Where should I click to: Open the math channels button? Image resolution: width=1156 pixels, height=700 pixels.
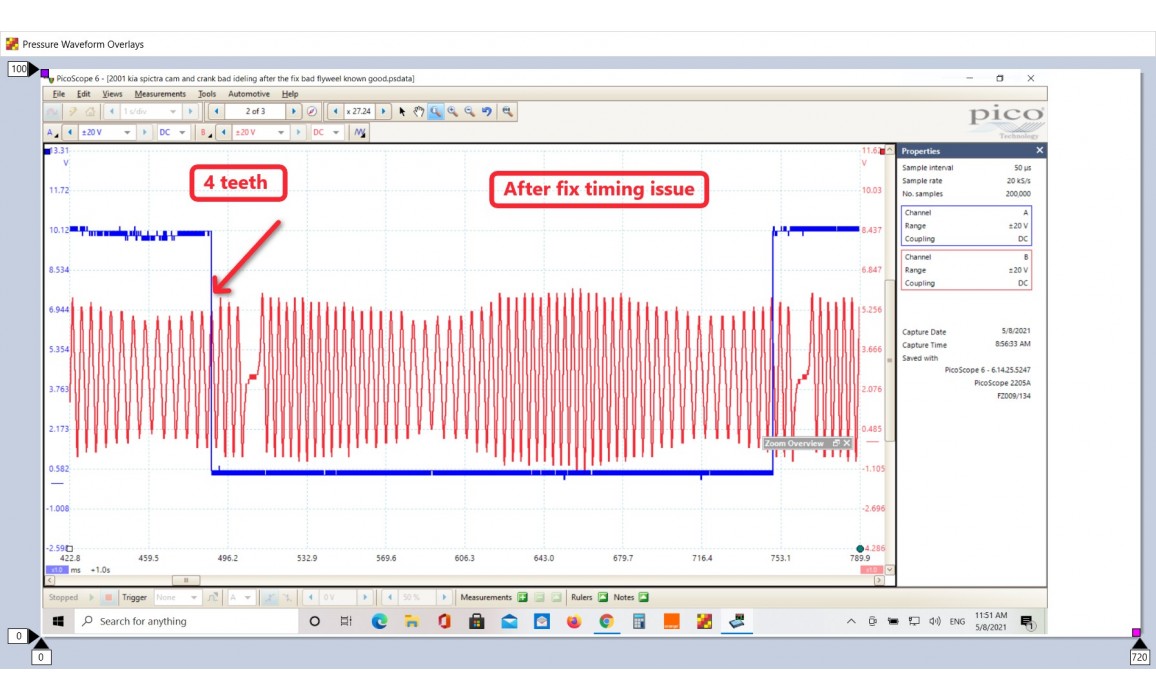(x=360, y=132)
